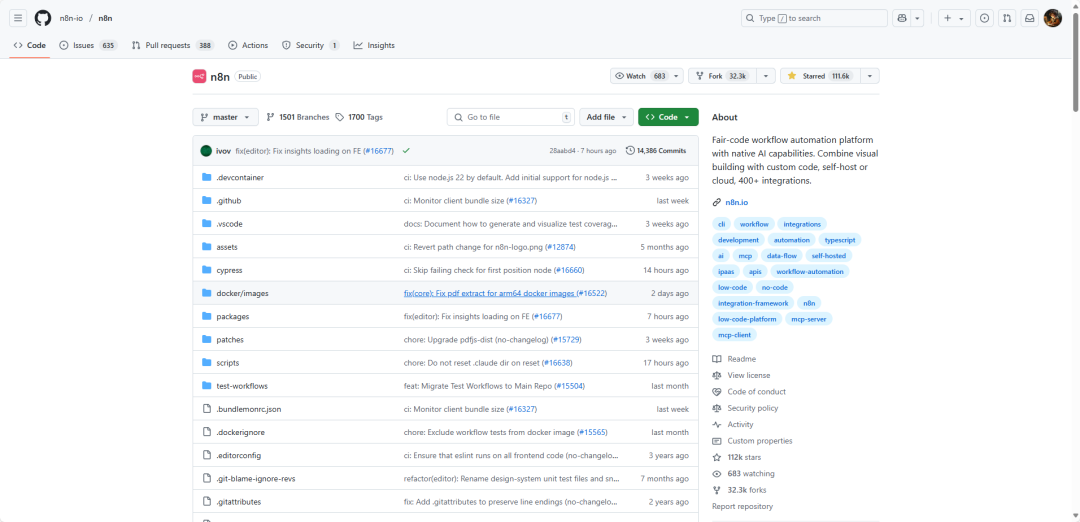The width and height of the screenshot is (1080, 522).
Task: Open Pull requests icon in top bar
Action: click(1007, 19)
